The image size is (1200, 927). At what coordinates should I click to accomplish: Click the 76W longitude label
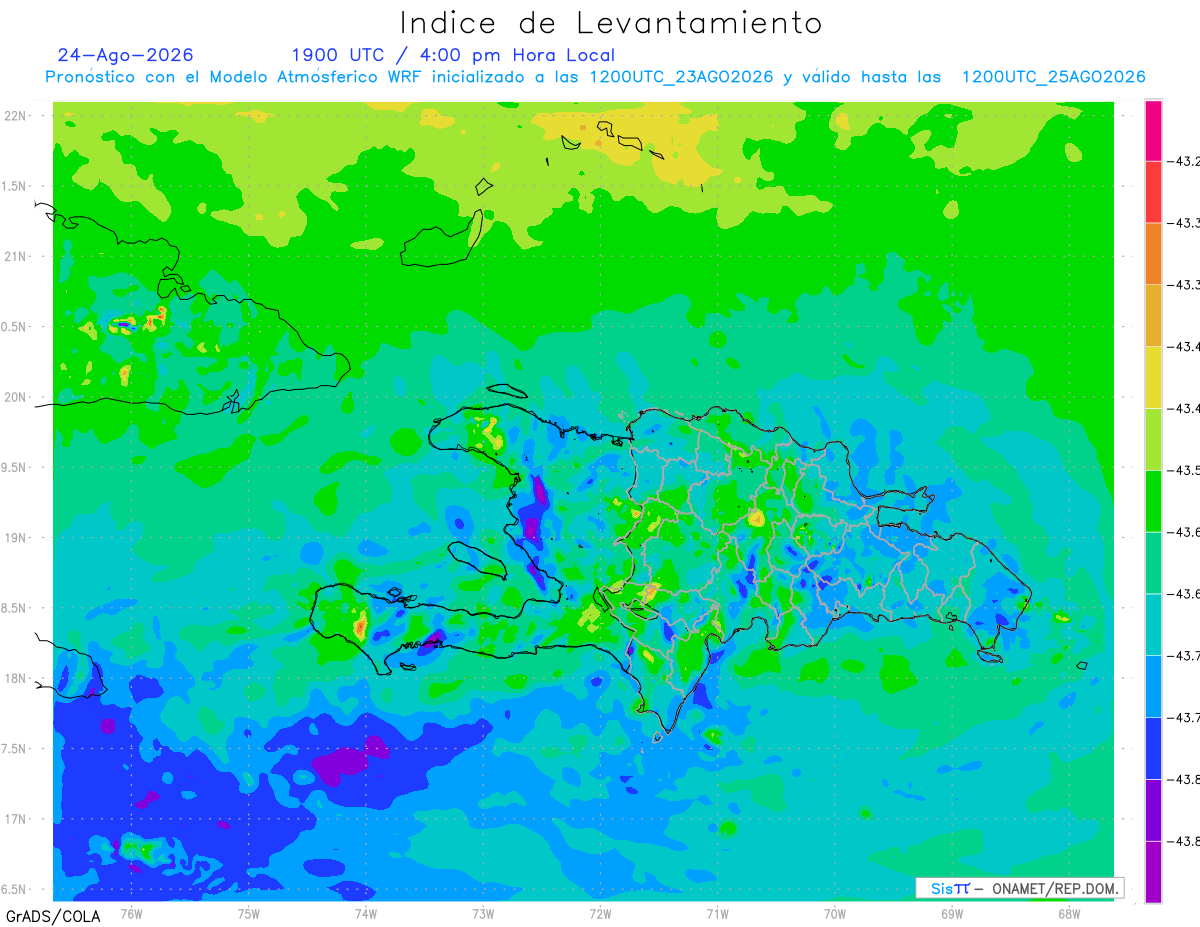pos(131,913)
